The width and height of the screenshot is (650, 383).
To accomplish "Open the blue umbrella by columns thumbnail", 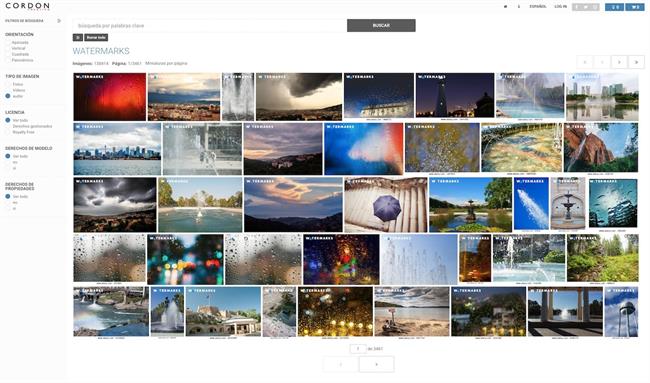I will [386, 205].
